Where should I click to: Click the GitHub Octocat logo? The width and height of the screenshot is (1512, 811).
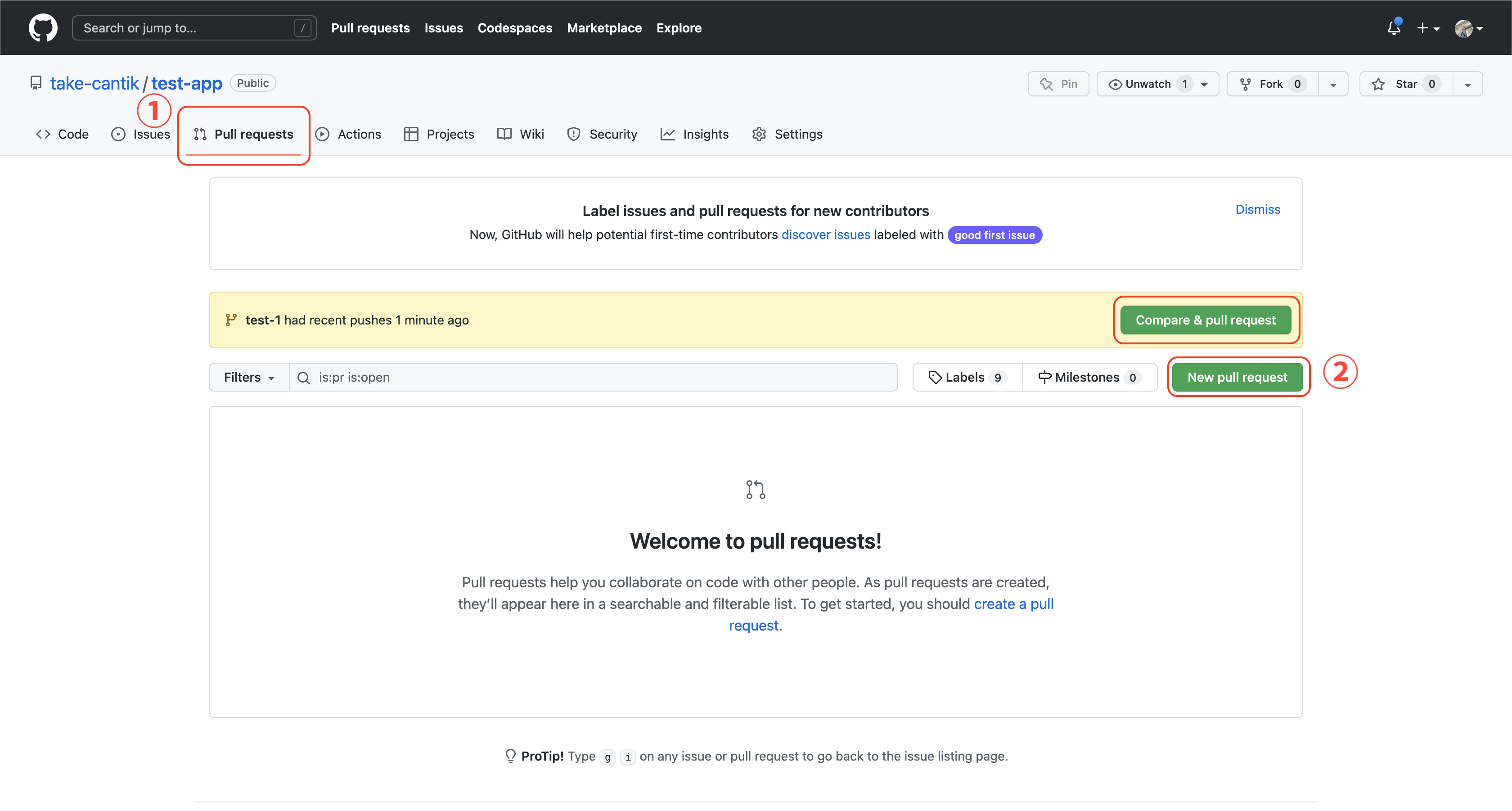point(43,27)
